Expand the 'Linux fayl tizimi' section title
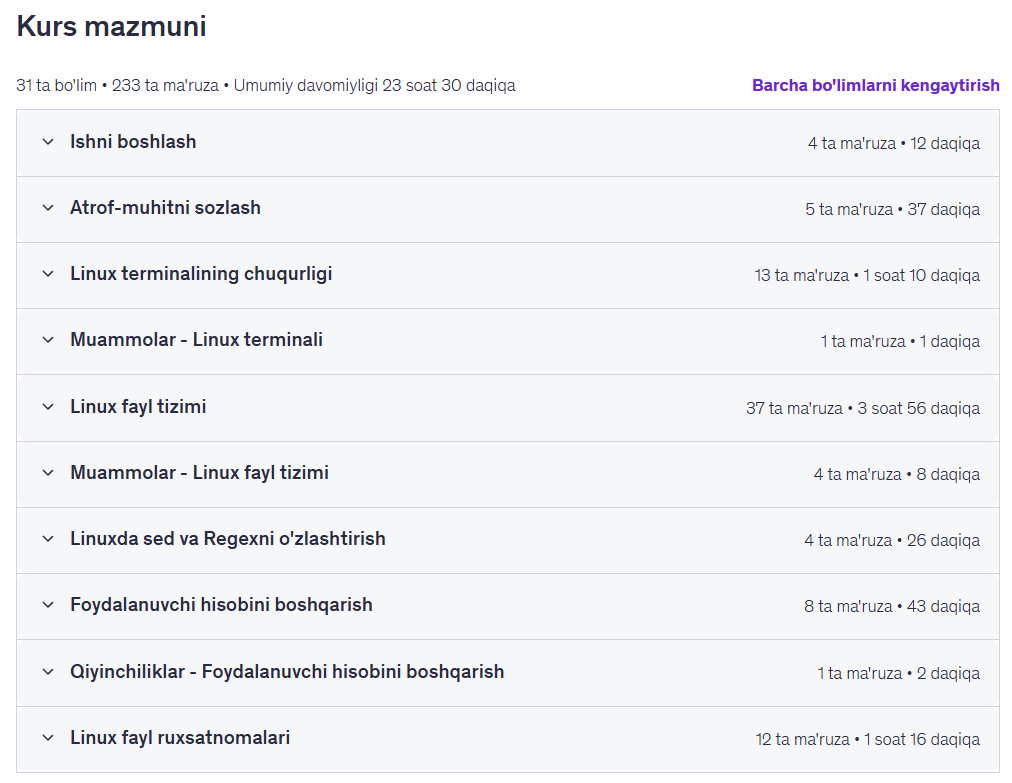Viewport: 1012px width, 783px height. 138,407
